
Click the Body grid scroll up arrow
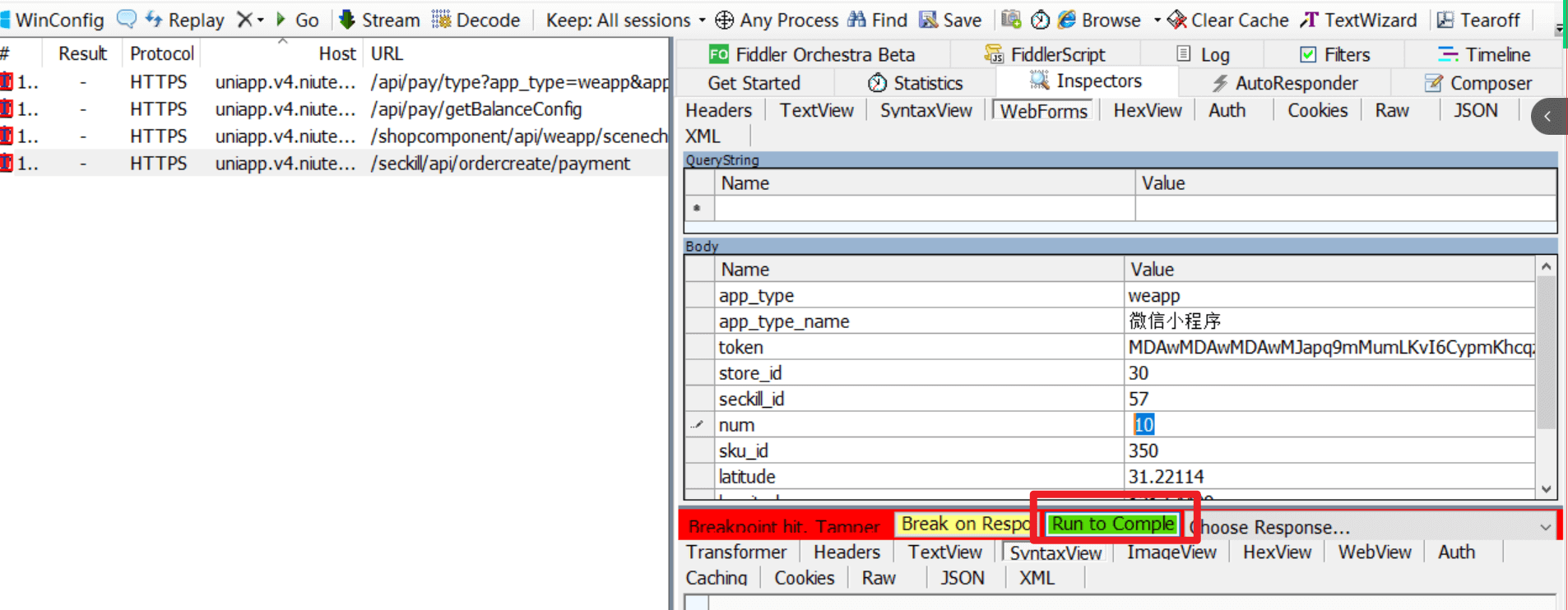[1546, 267]
